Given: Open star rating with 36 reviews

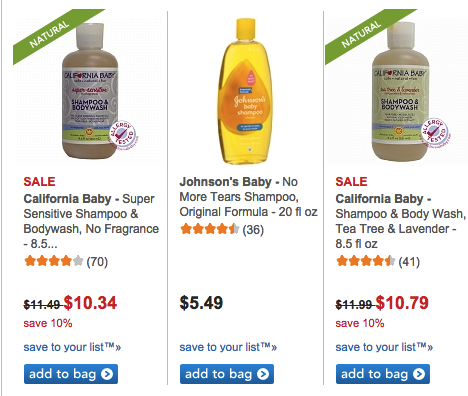Looking at the screenshot, I should tap(222, 229).
